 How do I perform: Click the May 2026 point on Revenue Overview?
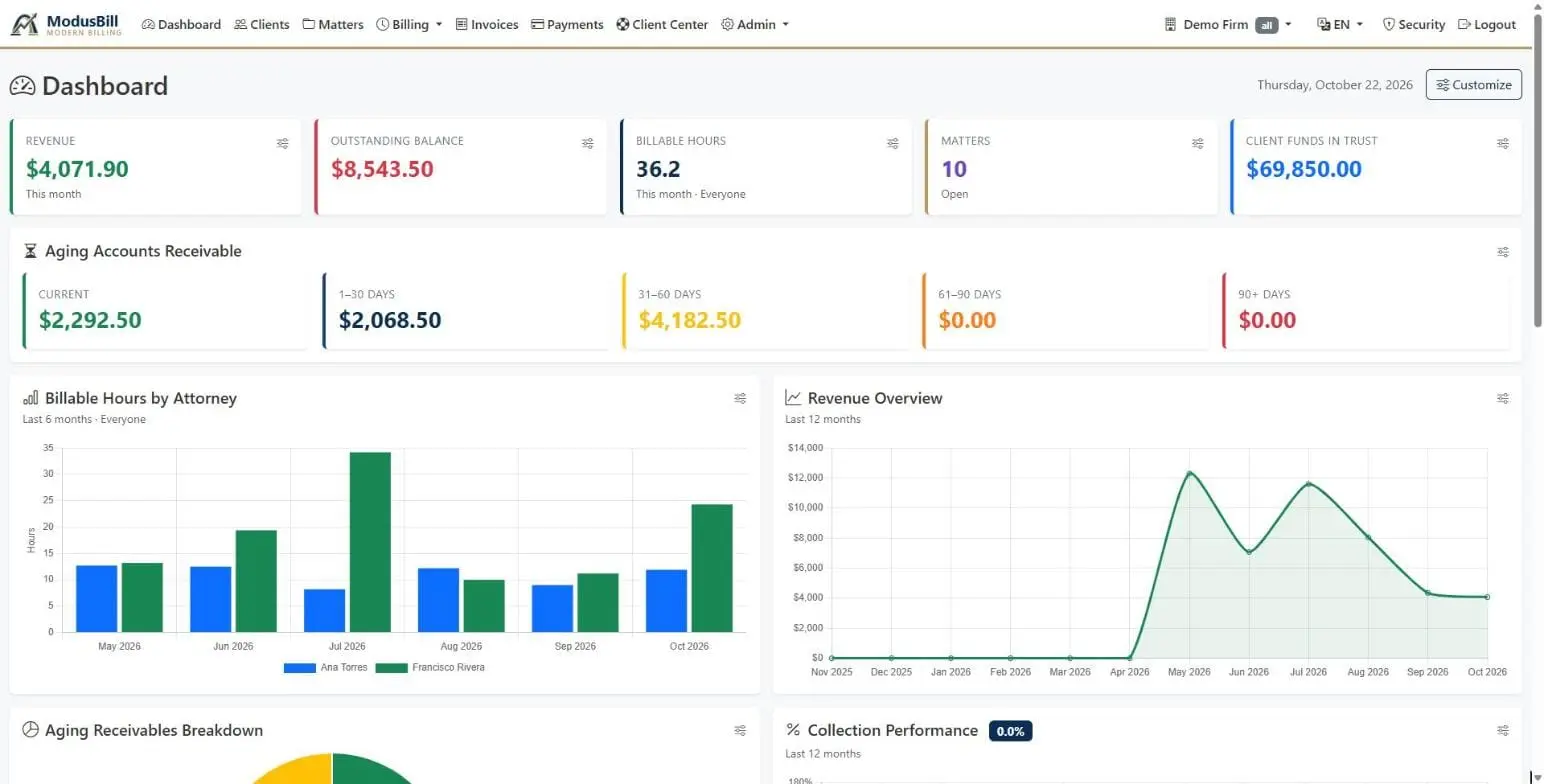tap(1189, 473)
